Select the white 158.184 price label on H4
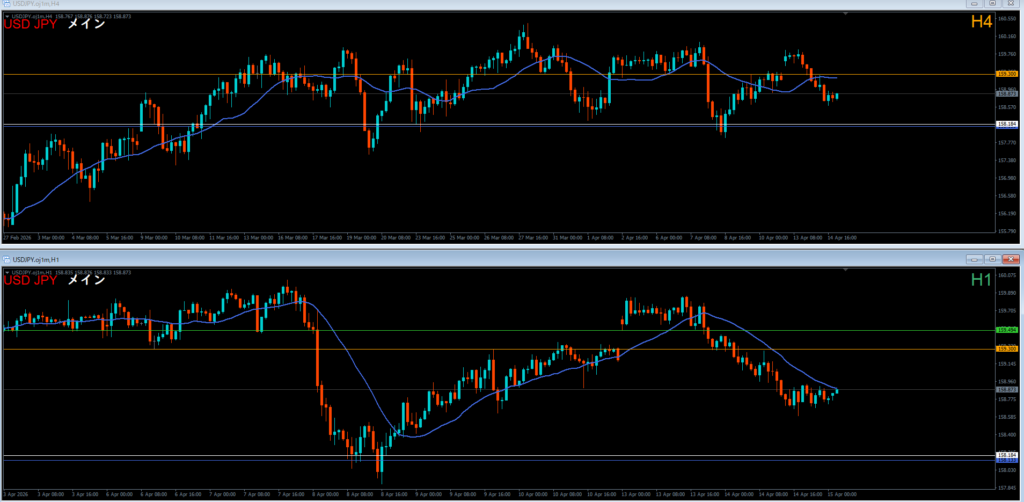 pos(1007,124)
